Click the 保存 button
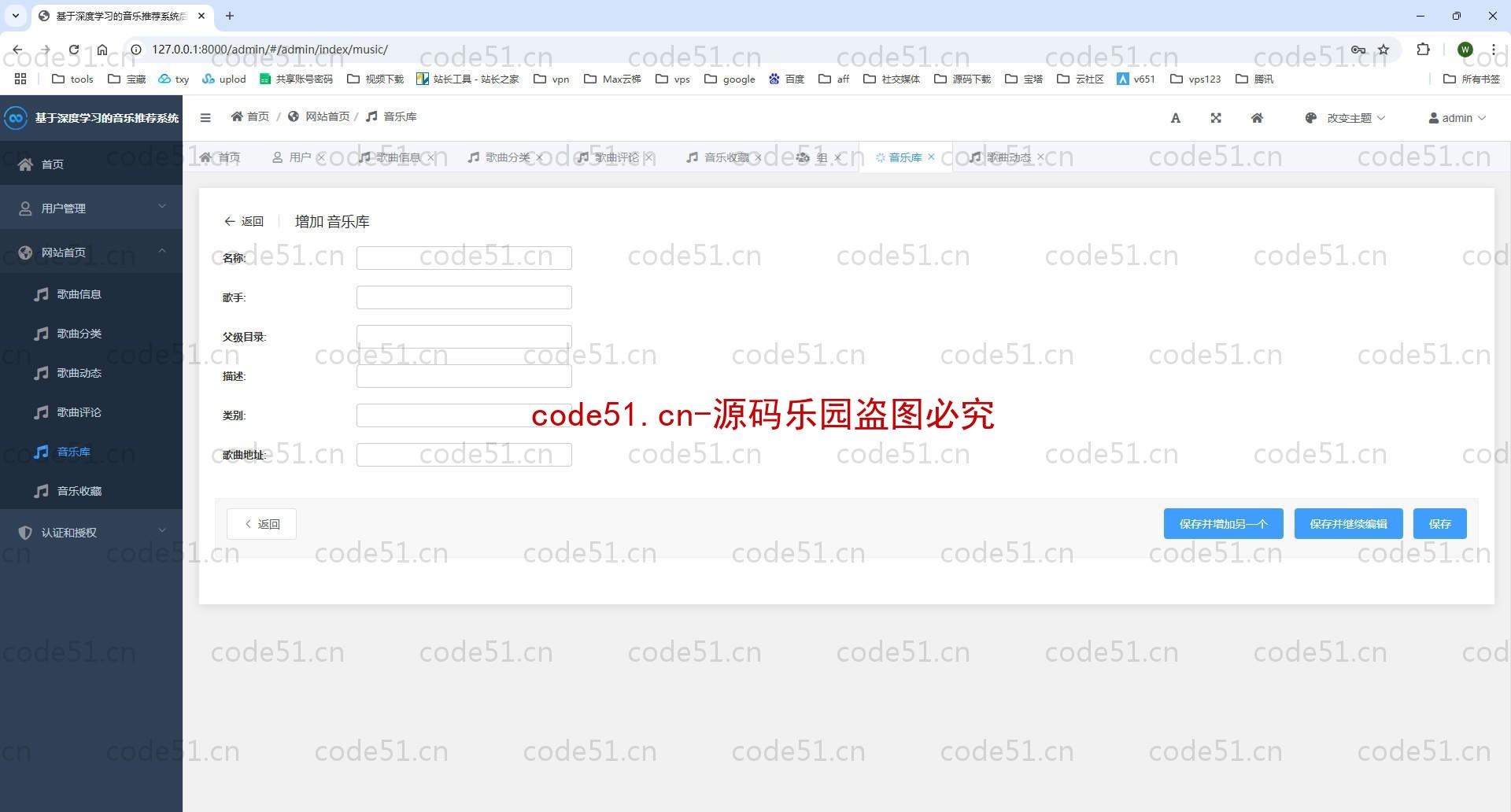This screenshot has height=812, width=1511. tap(1439, 524)
